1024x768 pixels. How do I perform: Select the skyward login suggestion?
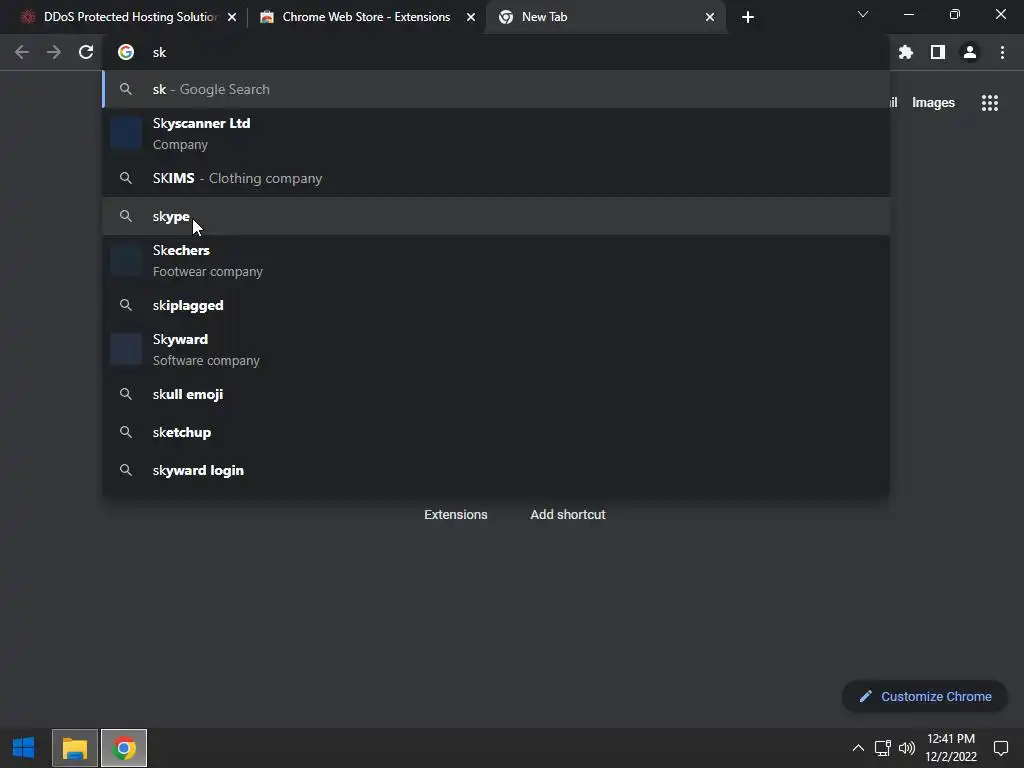click(496, 470)
